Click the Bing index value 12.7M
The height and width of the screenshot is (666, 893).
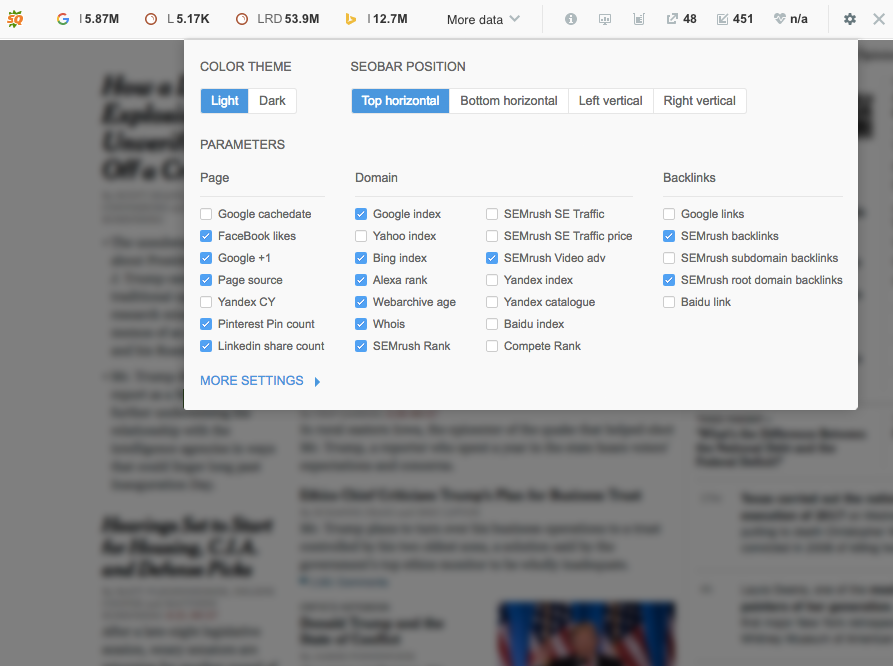(x=390, y=19)
